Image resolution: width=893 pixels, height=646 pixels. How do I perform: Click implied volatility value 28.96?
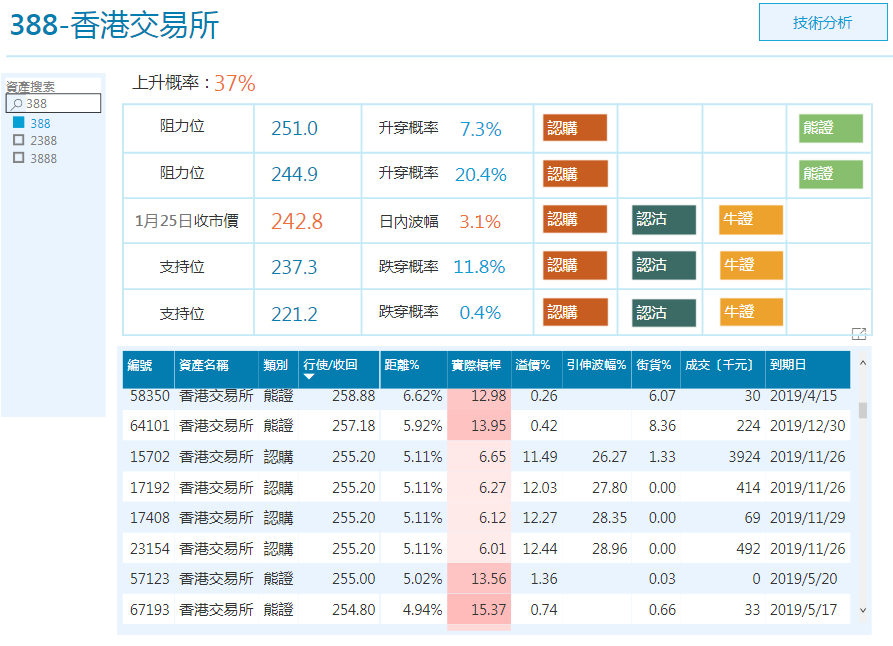609,549
